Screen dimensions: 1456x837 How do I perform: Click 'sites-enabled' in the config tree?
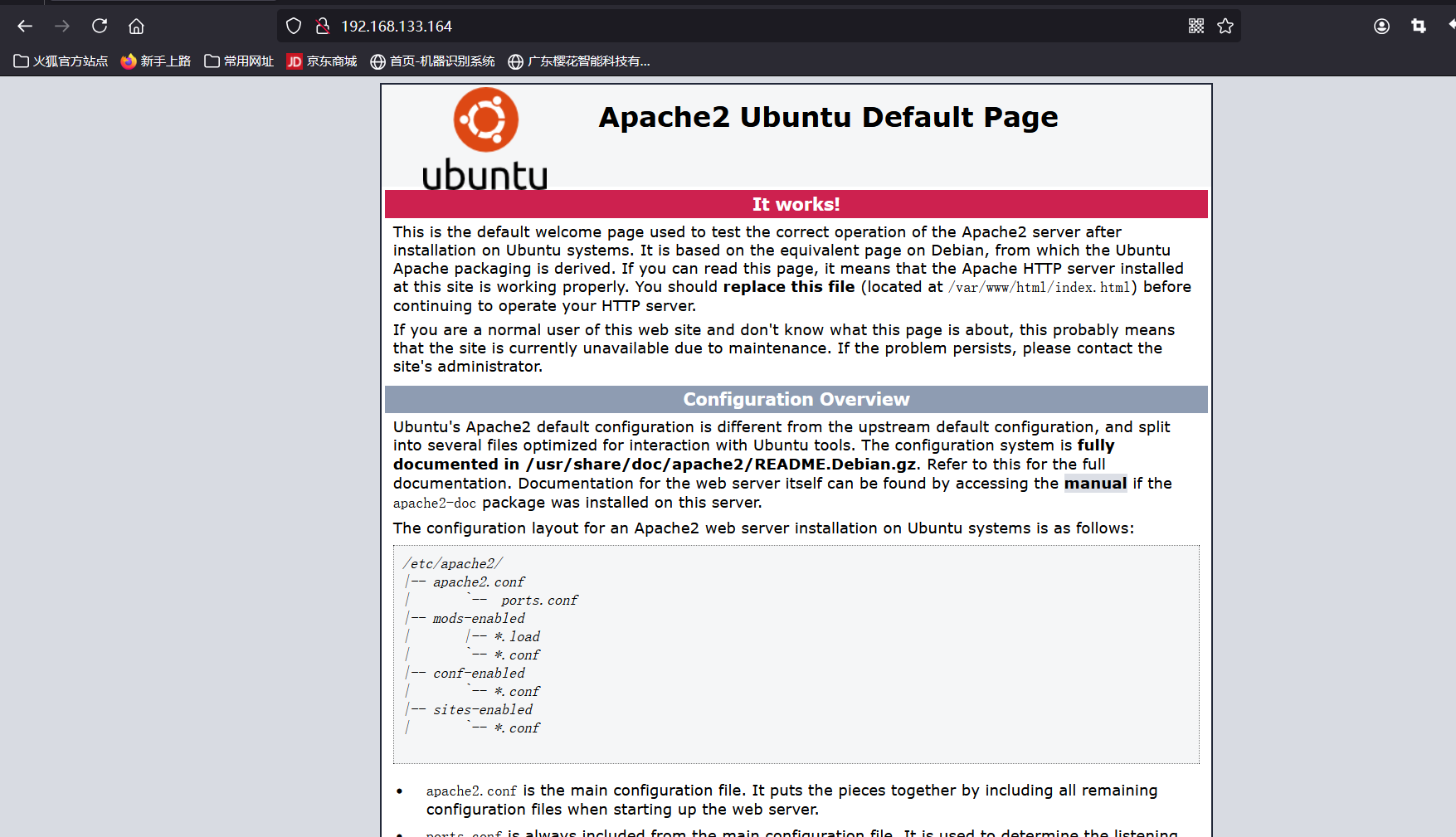[483, 710]
